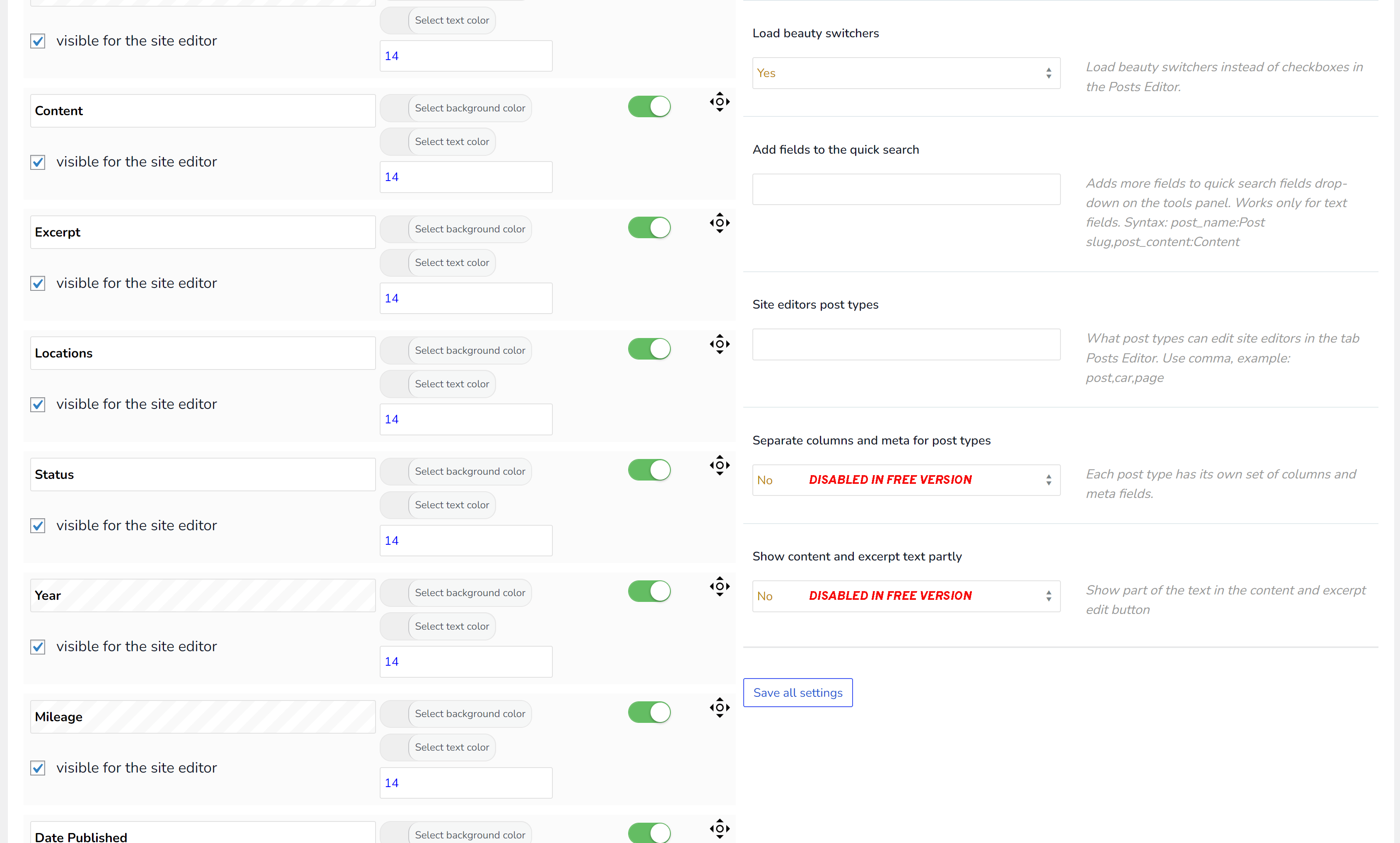Click the move handle icon for Locations row

pos(719,344)
